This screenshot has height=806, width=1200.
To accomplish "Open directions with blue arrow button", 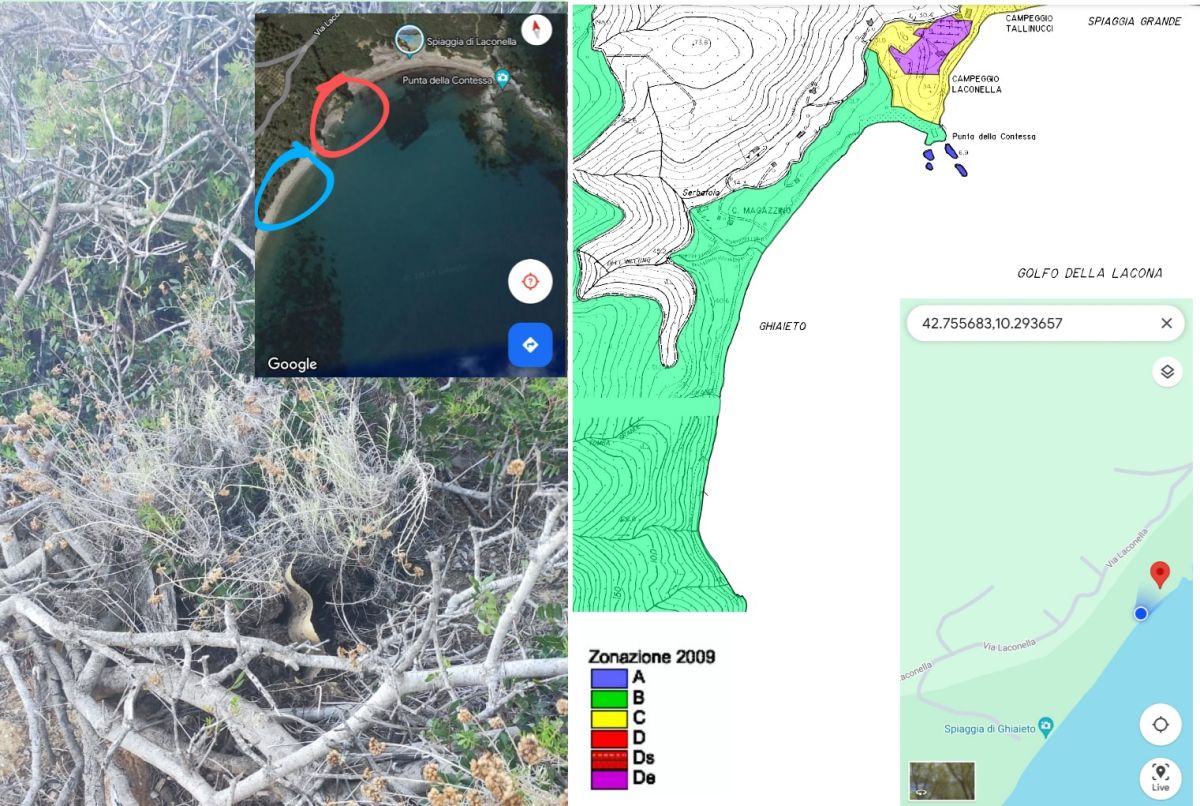I will 530,345.
